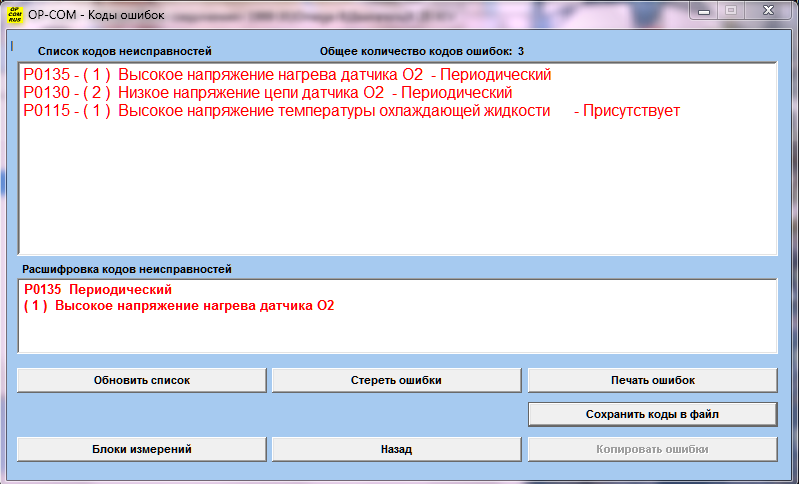This screenshot has height=484, width=799.
Task: Minimize the OP-COM window
Action: tap(705, 10)
